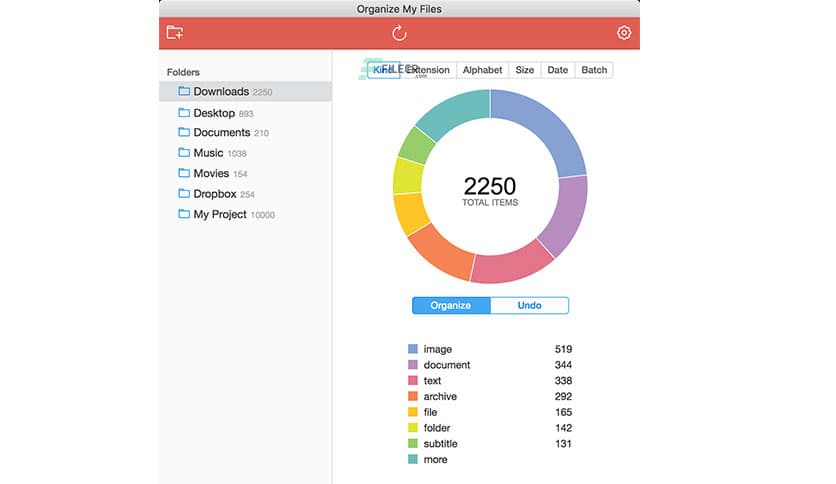This screenshot has width=836, height=484.
Task: Select the Movies folder in sidebar
Action: pyautogui.click(x=210, y=174)
